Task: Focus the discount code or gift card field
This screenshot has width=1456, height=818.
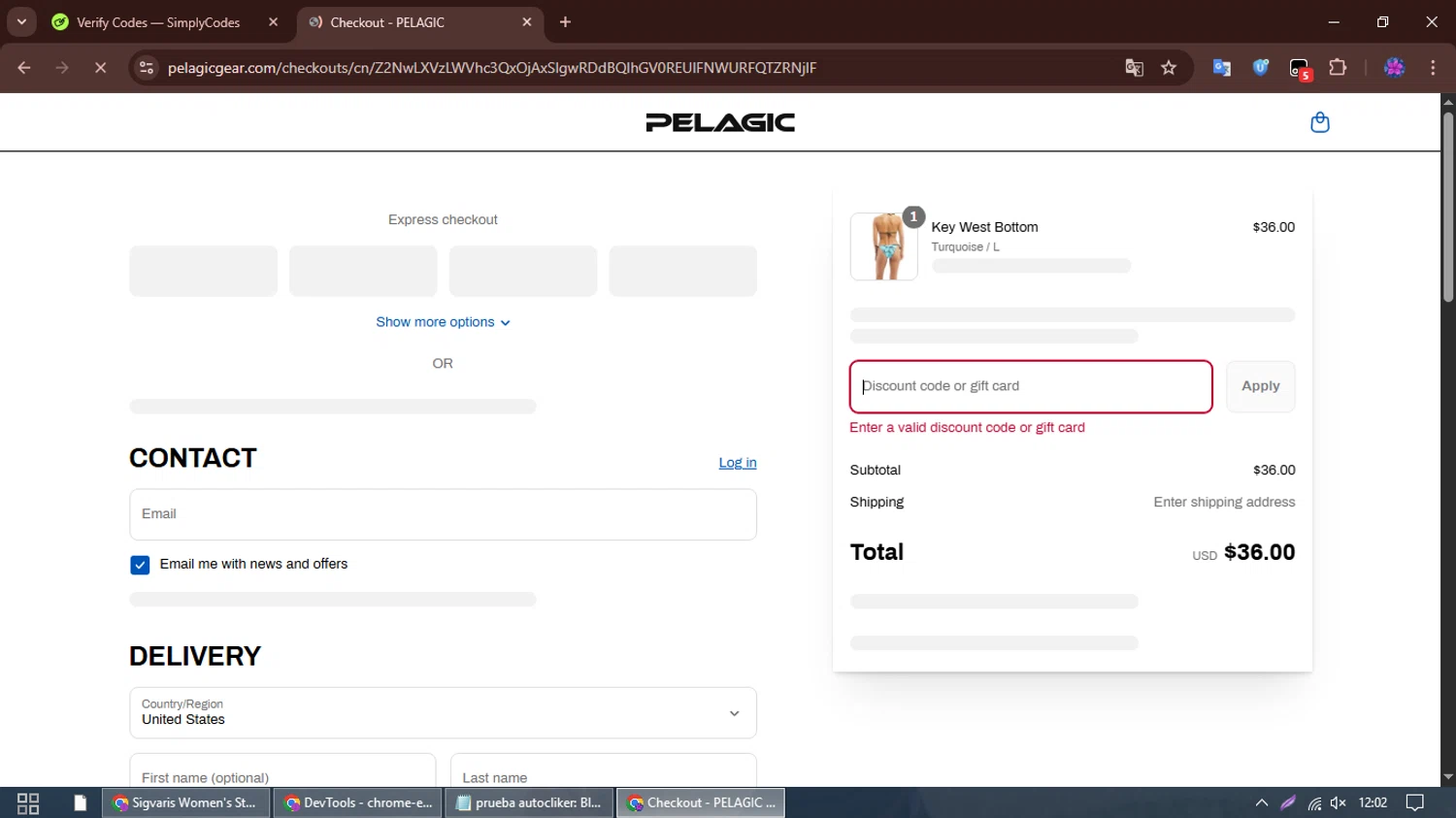Action: [1031, 386]
